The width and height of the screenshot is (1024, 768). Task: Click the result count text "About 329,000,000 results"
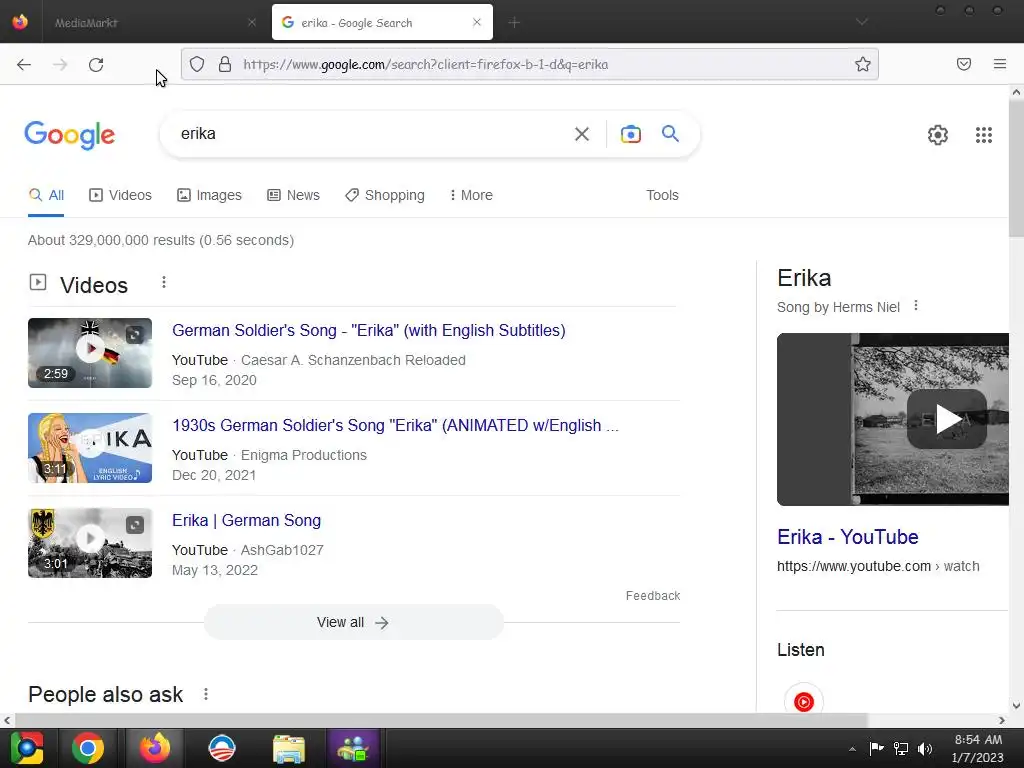(x=111, y=240)
